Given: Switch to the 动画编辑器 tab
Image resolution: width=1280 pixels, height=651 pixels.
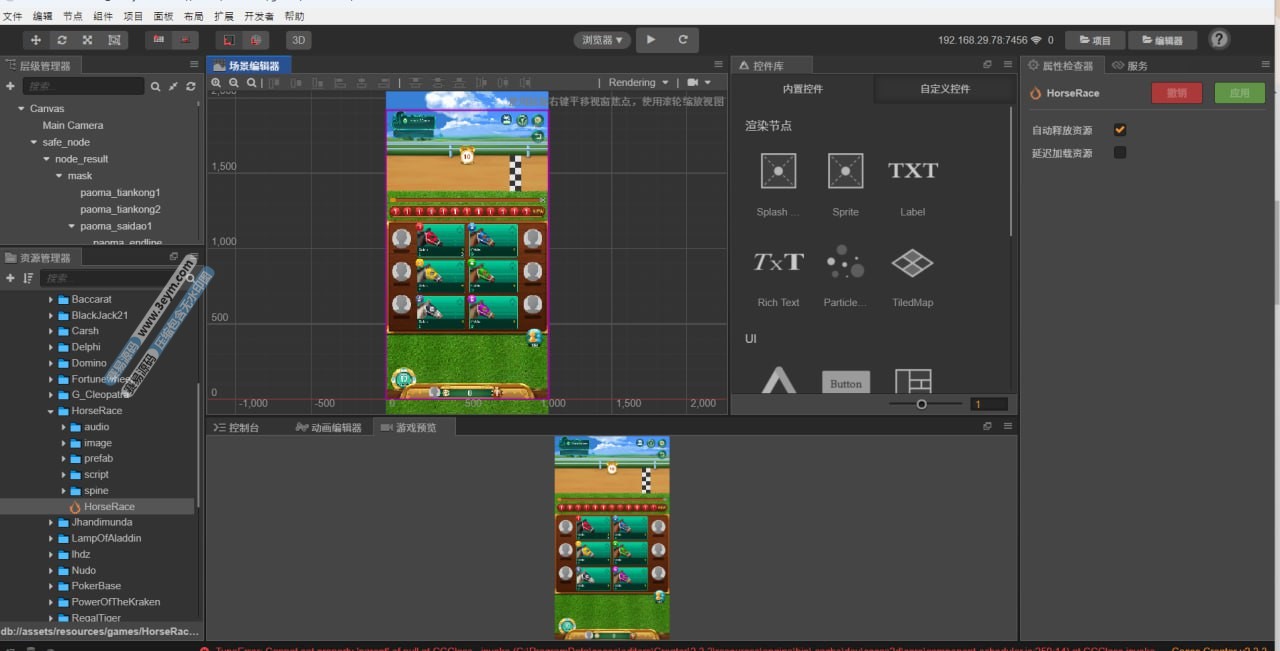Looking at the screenshot, I should click(x=328, y=427).
